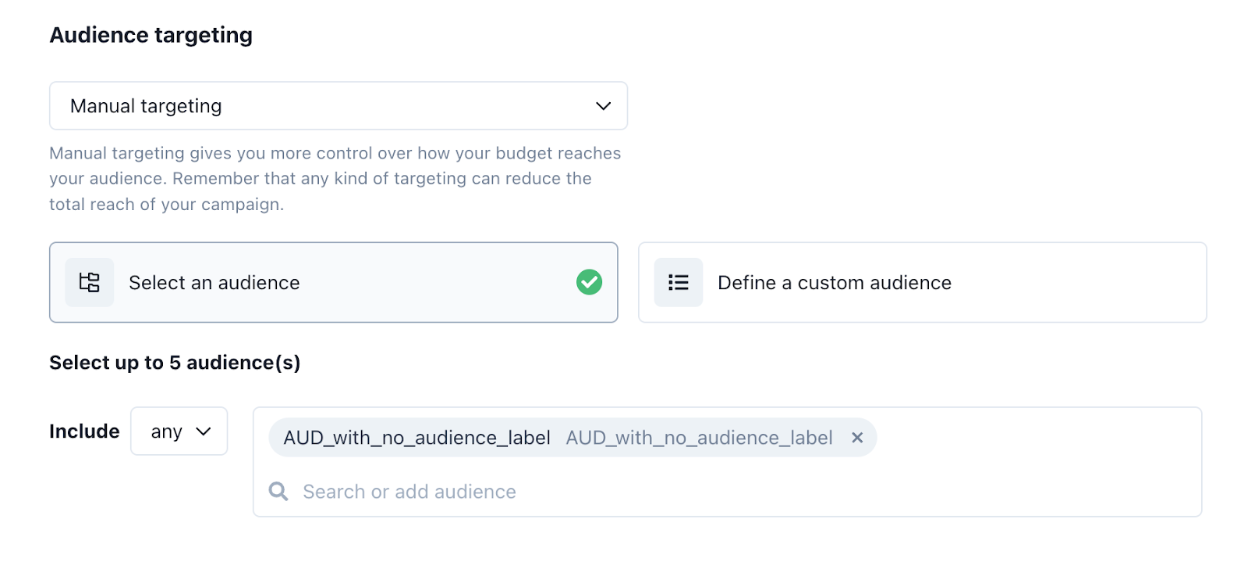Viewport: 1240px width, 574px height.
Task: Click the Select up to 5 audience(s) label
Action: tap(175, 362)
